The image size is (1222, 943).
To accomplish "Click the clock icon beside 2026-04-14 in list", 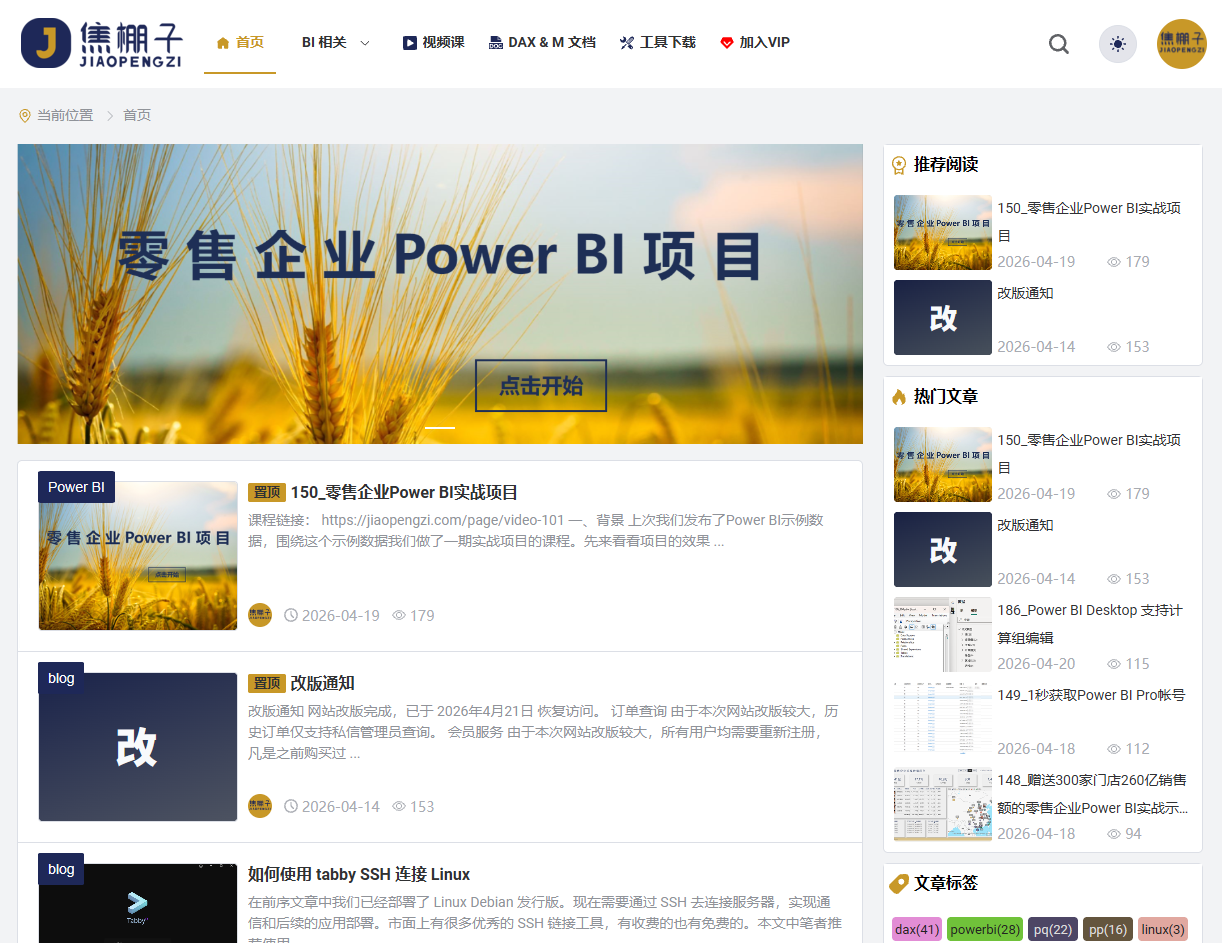I will pyautogui.click(x=291, y=806).
